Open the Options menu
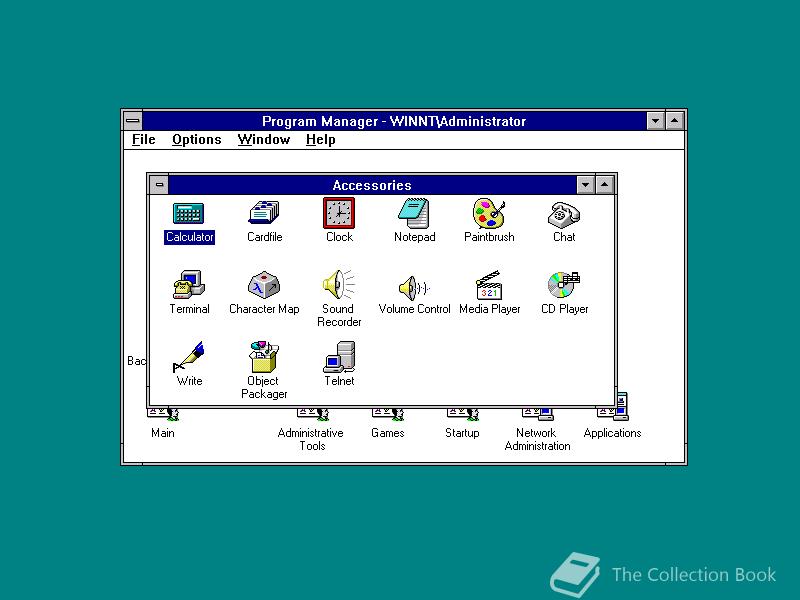Screen dimensions: 800x600 point(196,140)
